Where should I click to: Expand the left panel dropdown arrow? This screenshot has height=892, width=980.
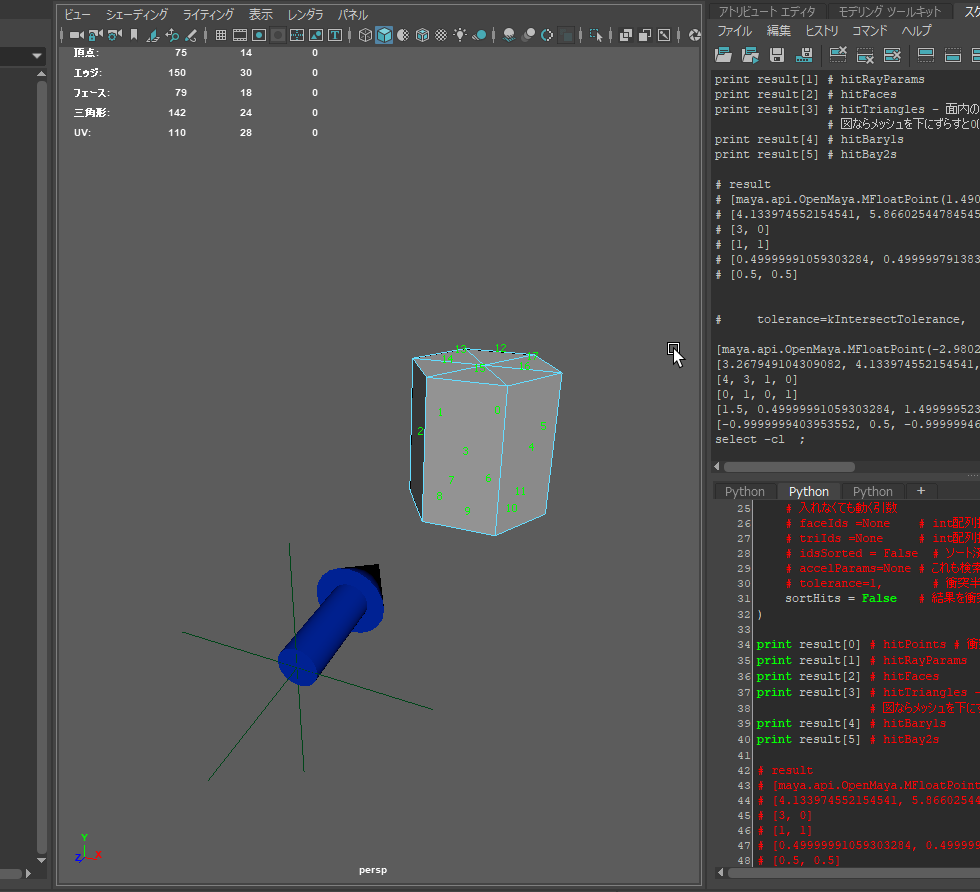click(37, 56)
